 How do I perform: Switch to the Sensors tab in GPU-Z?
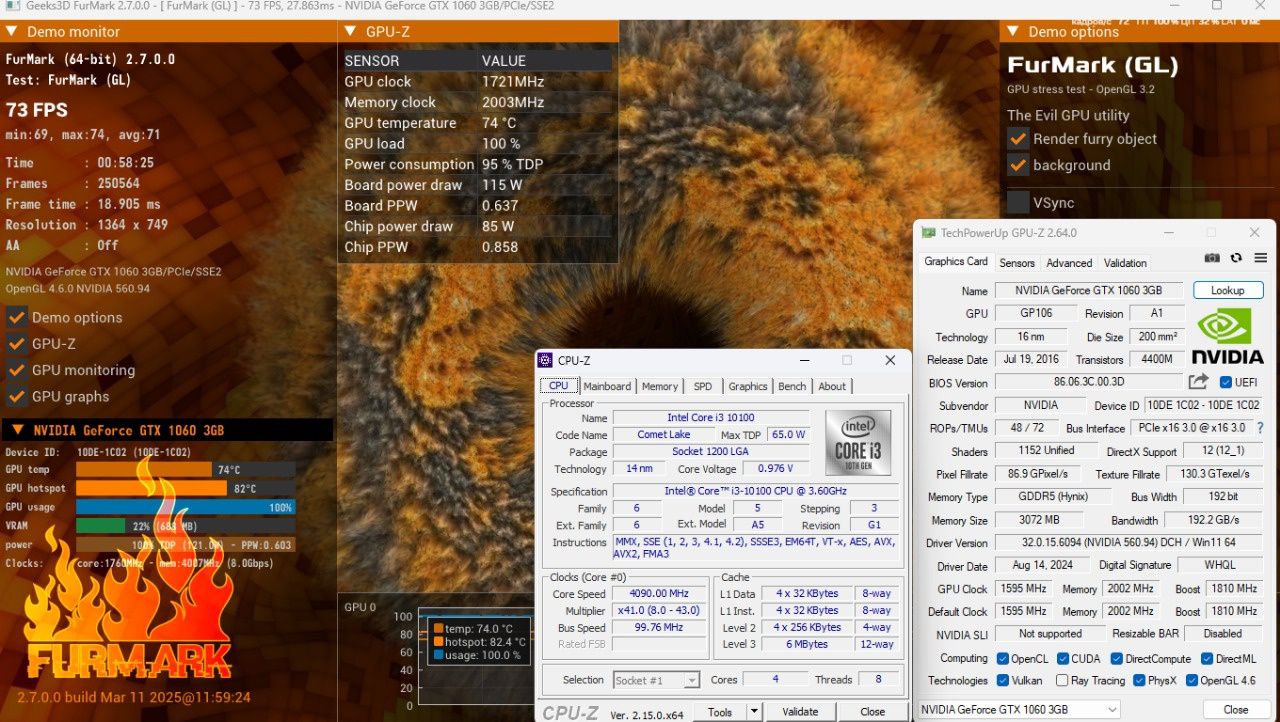click(1017, 263)
